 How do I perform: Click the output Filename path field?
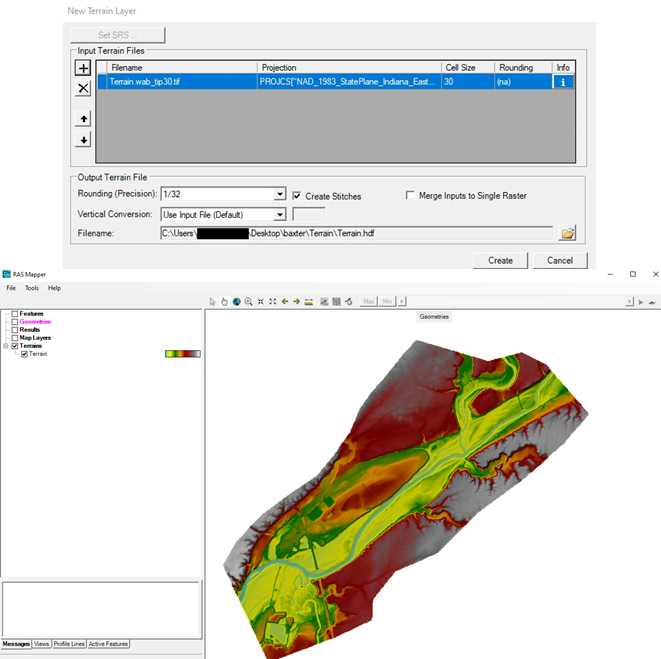[355, 233]
